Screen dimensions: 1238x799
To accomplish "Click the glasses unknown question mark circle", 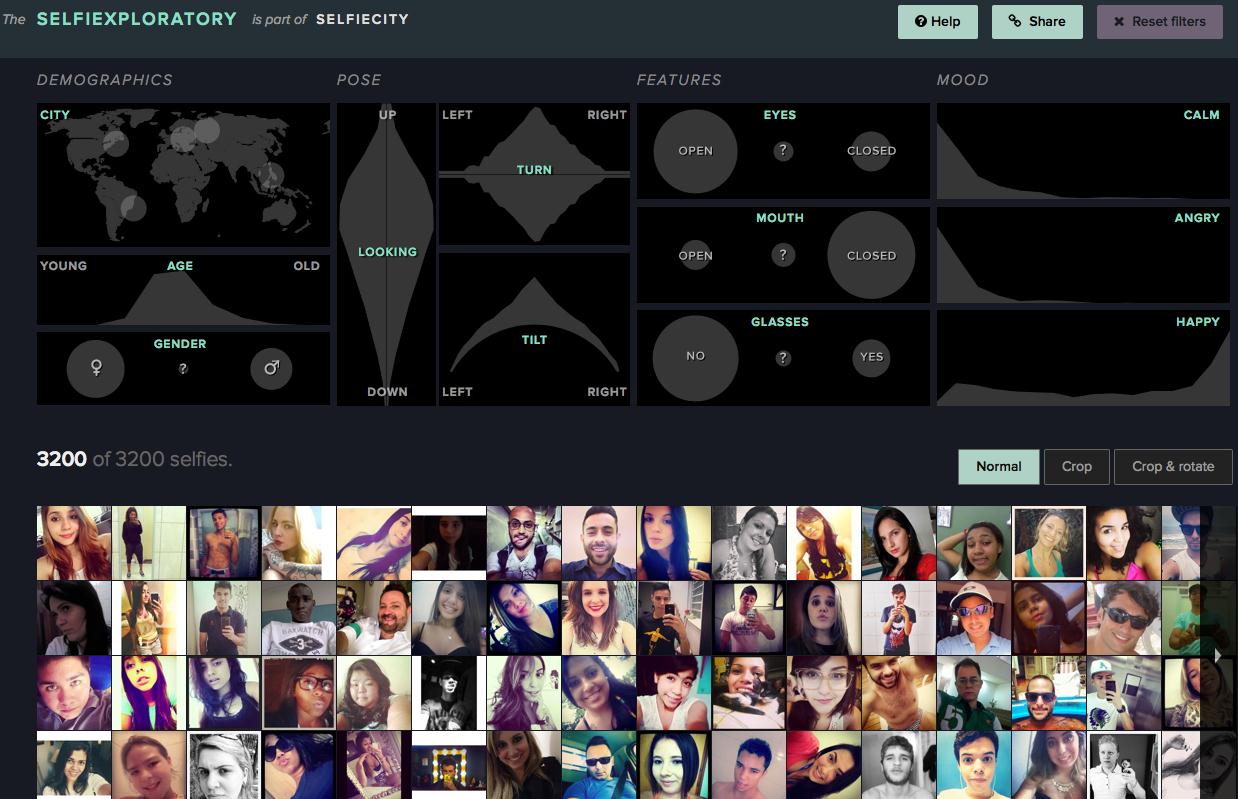I will pos(783,358).
